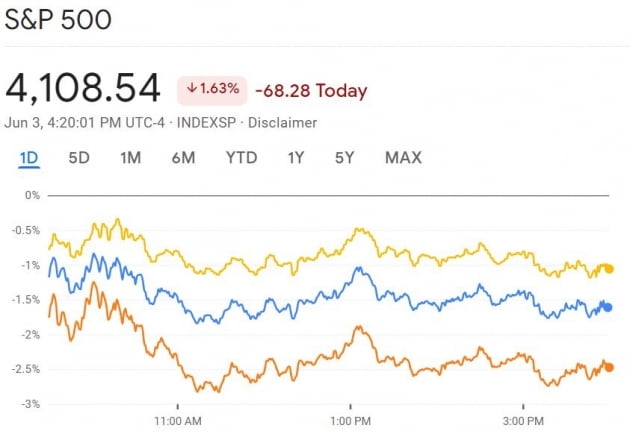Open the MAX range tab
The image size is (630, 434).
tap(403, 157)
